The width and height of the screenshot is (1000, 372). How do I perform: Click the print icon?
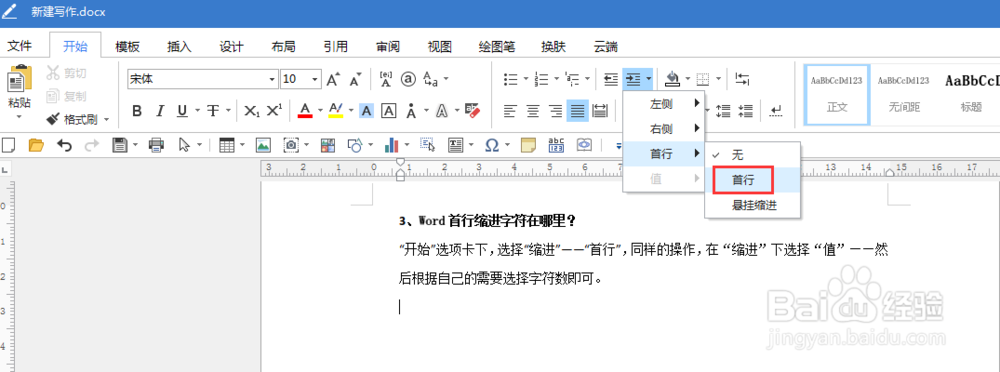click(156, 145)
